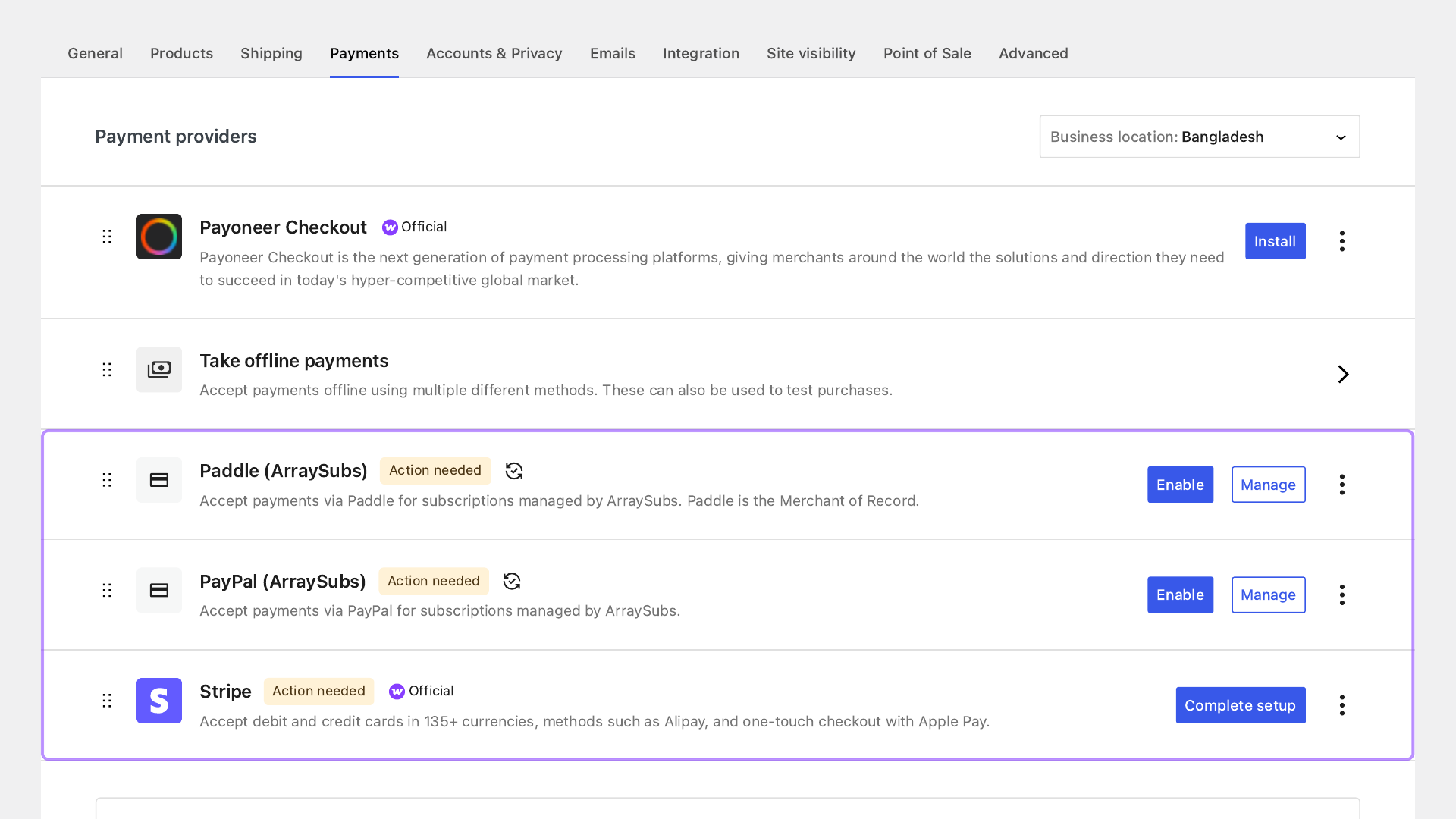
Task: Open Payoneer Checkout more options menu
Action: pyautogui.click(x=1342, y=241)
